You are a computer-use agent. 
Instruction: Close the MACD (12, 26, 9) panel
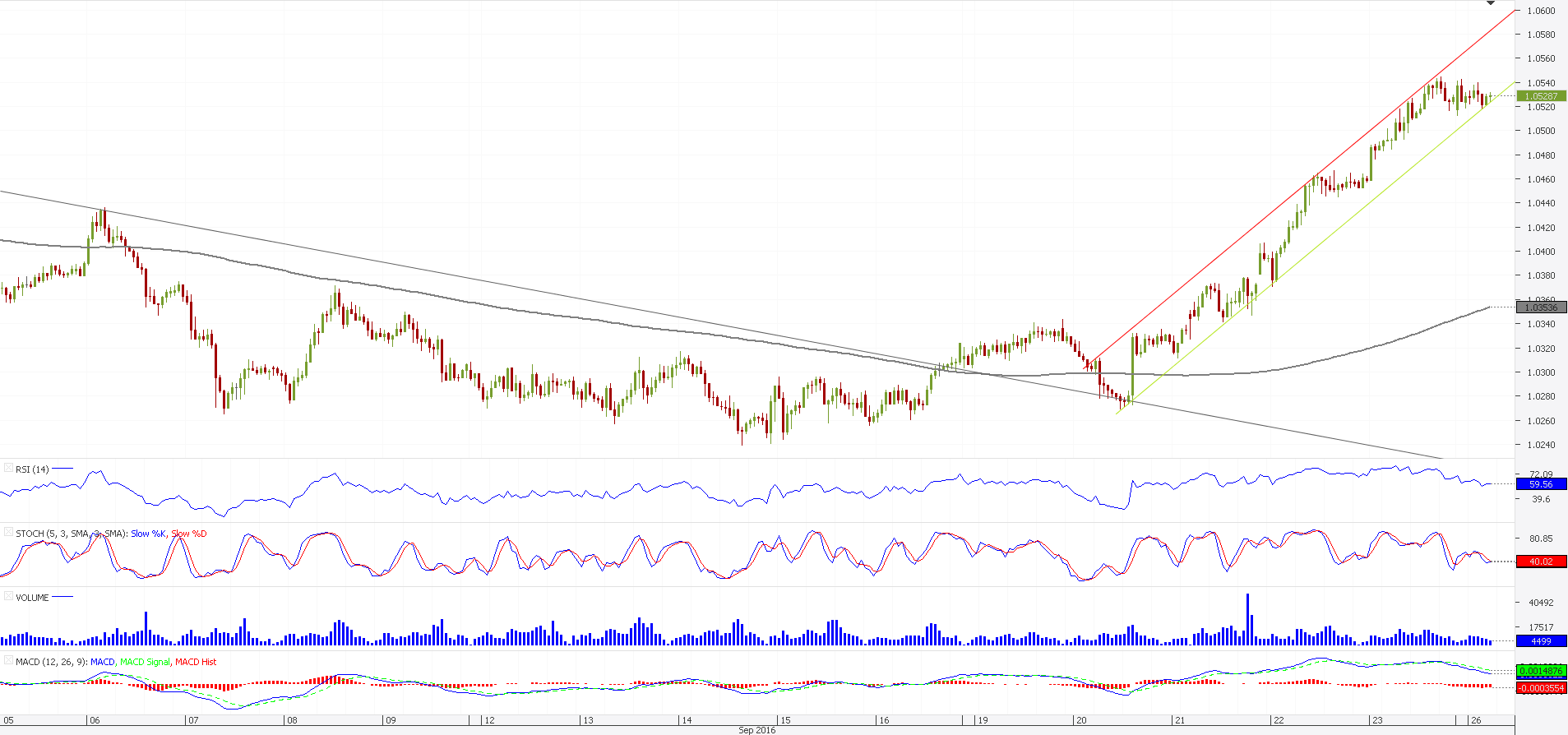(8, 661)
